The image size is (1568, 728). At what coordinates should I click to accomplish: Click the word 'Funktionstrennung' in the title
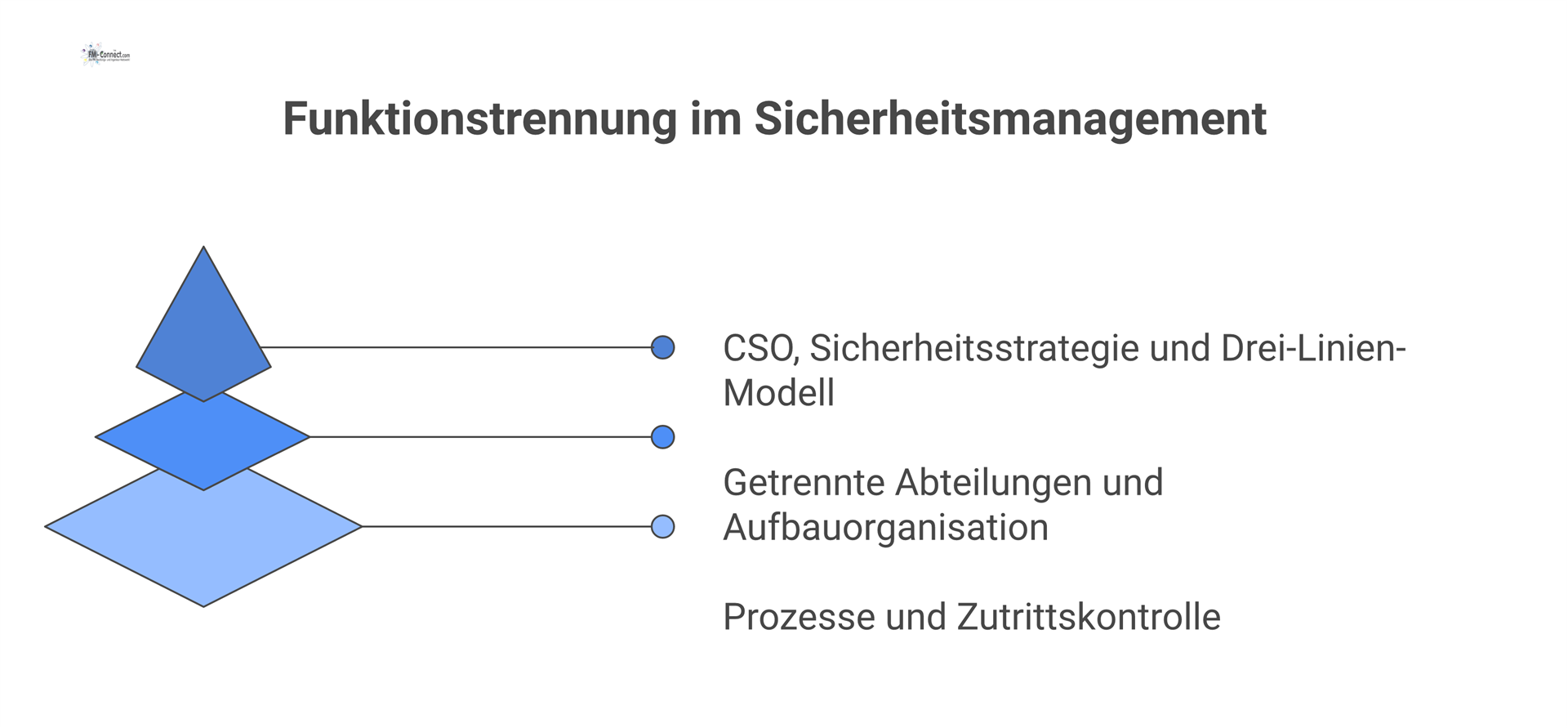480,119
